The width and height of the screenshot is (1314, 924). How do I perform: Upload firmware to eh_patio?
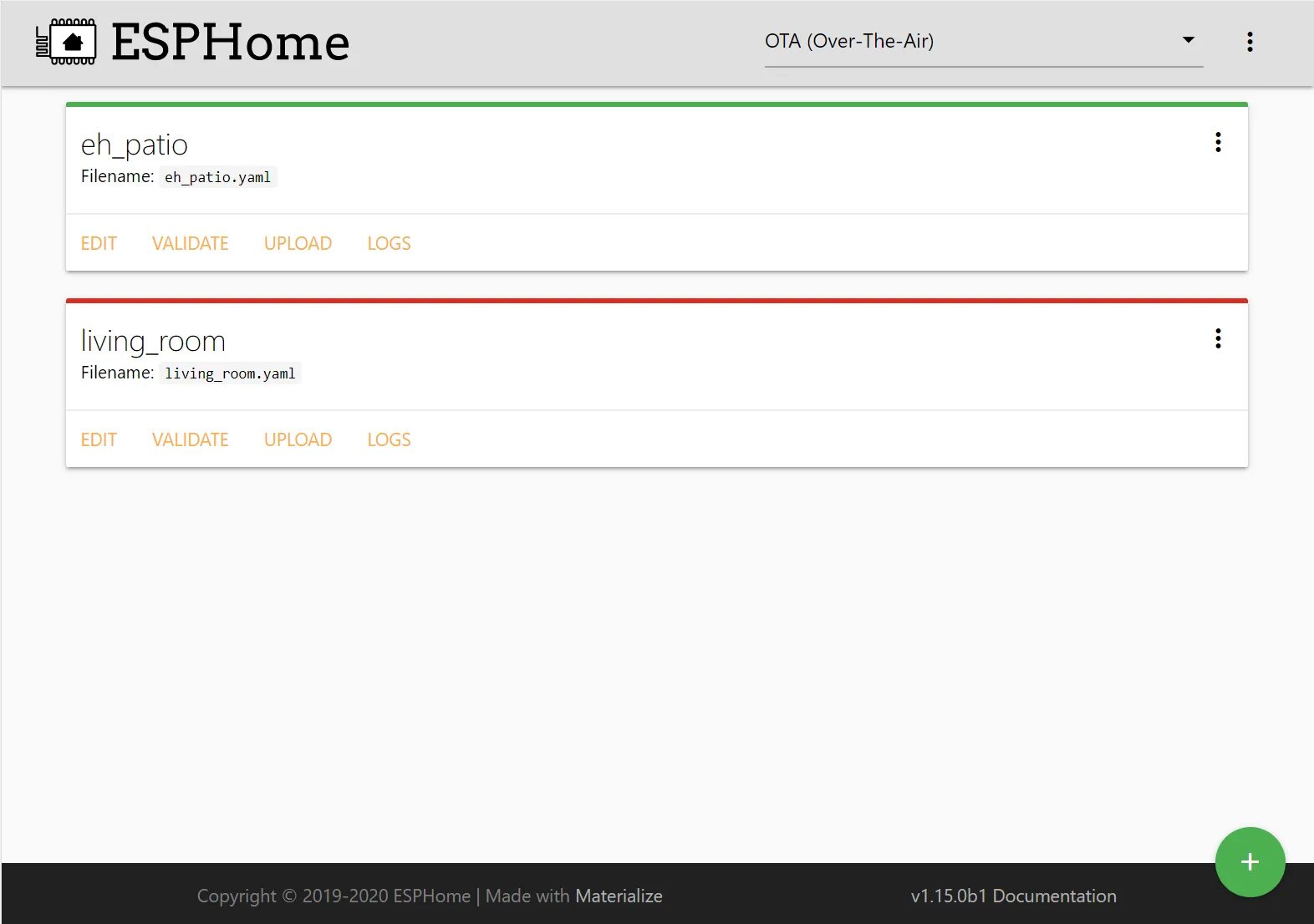(x=298, y=243)
